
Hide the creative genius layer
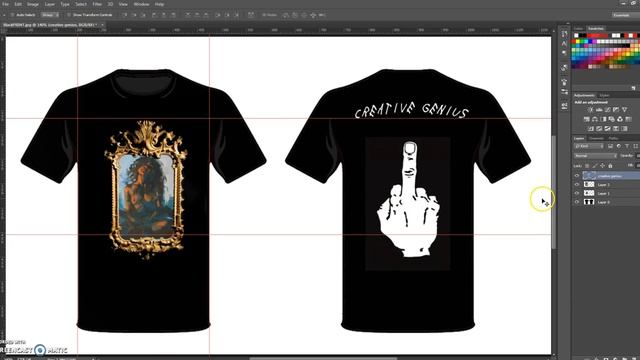tap(577, 176)
